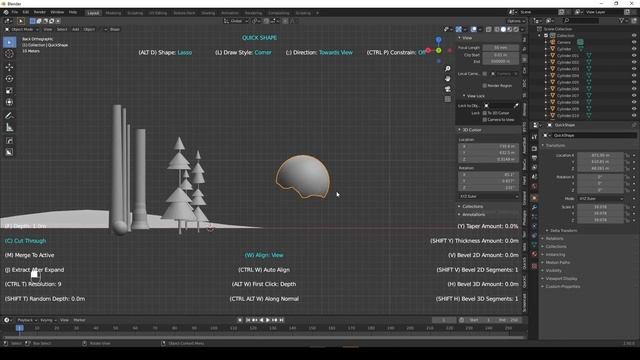Open the viewport Options dropdown
640x360 pixels.
pyautogui.click(x=516, y=21)
